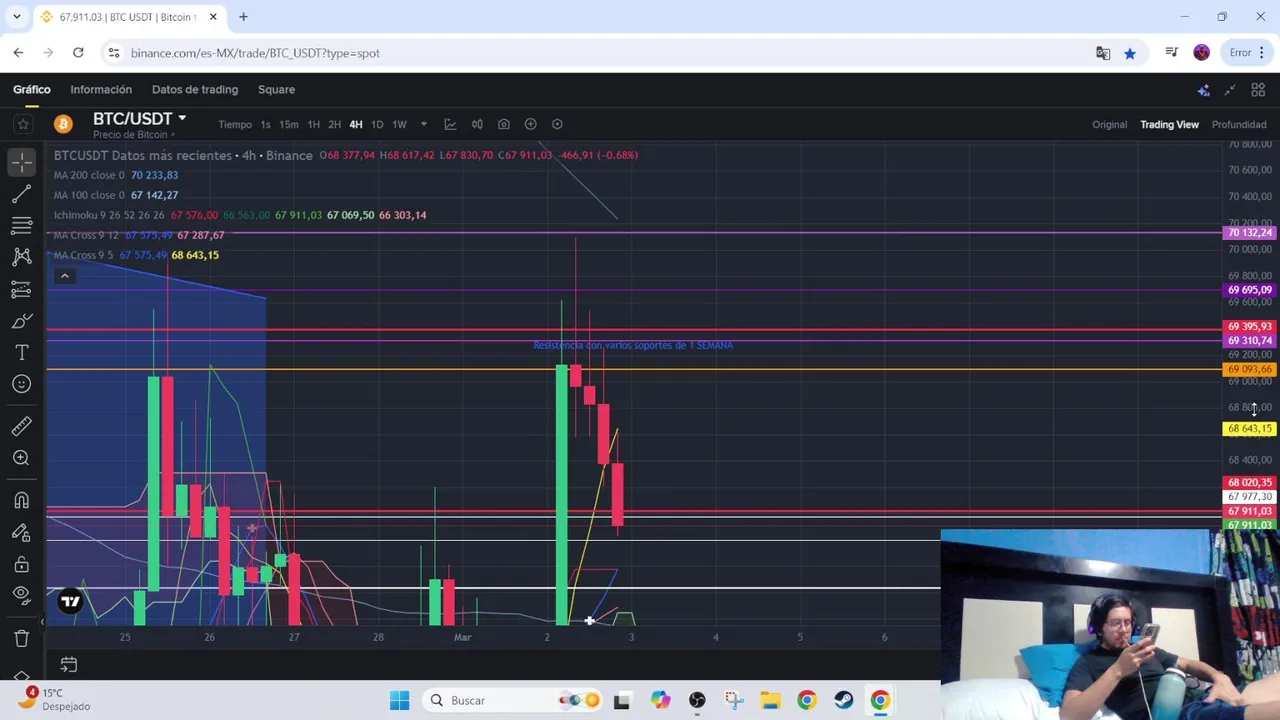Image resolution: width=1280 pixels, height=720 pixels.
Task: Open the Windows Start menu
Action: 399,700
